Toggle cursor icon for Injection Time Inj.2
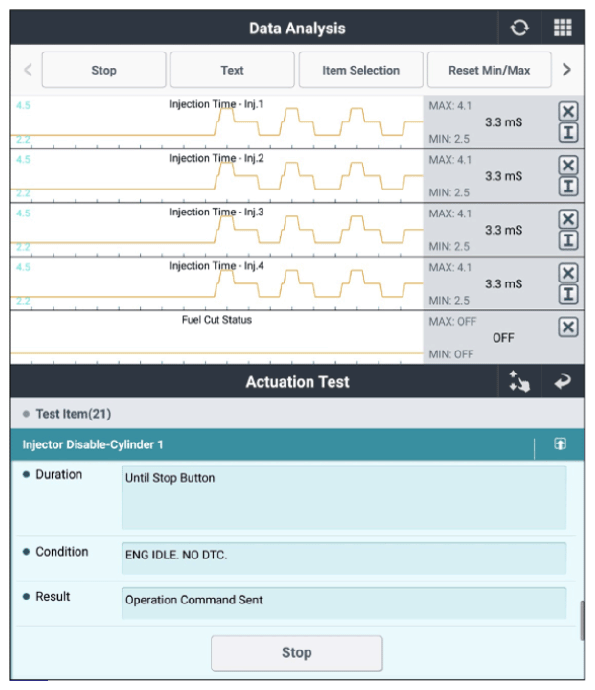This screenshot has height=690, width=595. [x=568, y=187]
